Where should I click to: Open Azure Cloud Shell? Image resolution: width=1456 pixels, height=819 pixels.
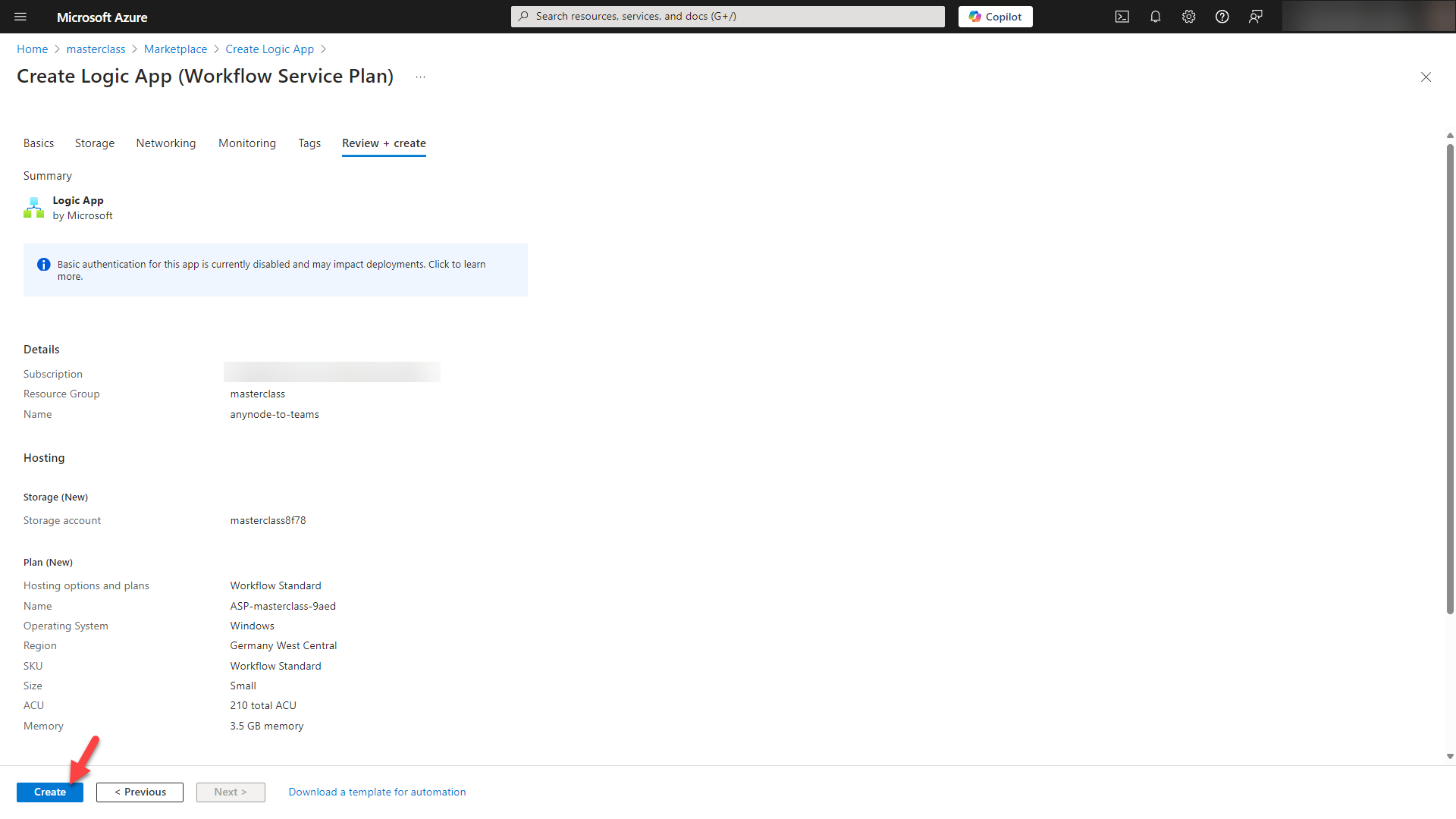(1122, 16)
